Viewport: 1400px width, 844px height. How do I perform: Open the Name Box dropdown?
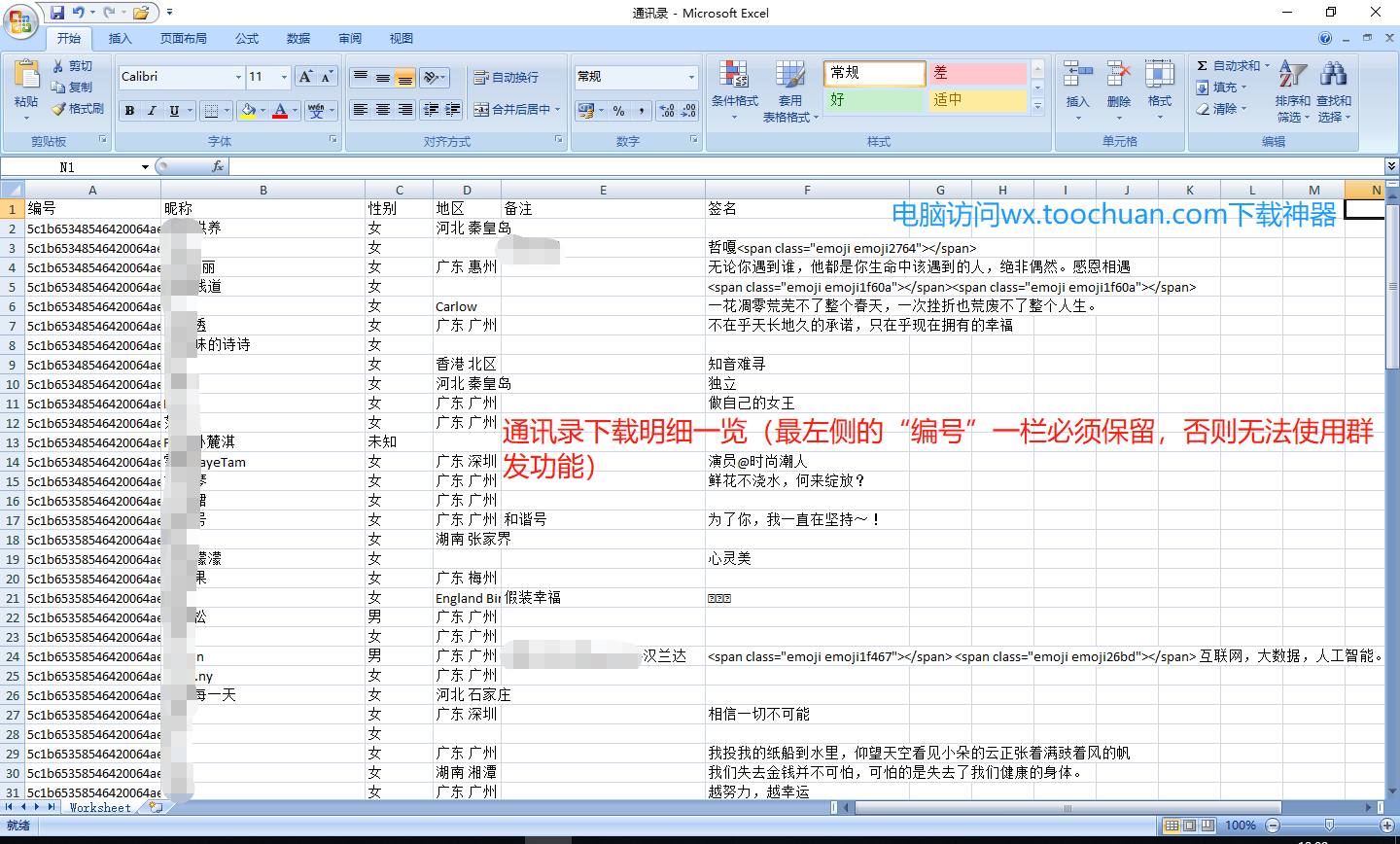pyautogui.click(x=145, y=167)
